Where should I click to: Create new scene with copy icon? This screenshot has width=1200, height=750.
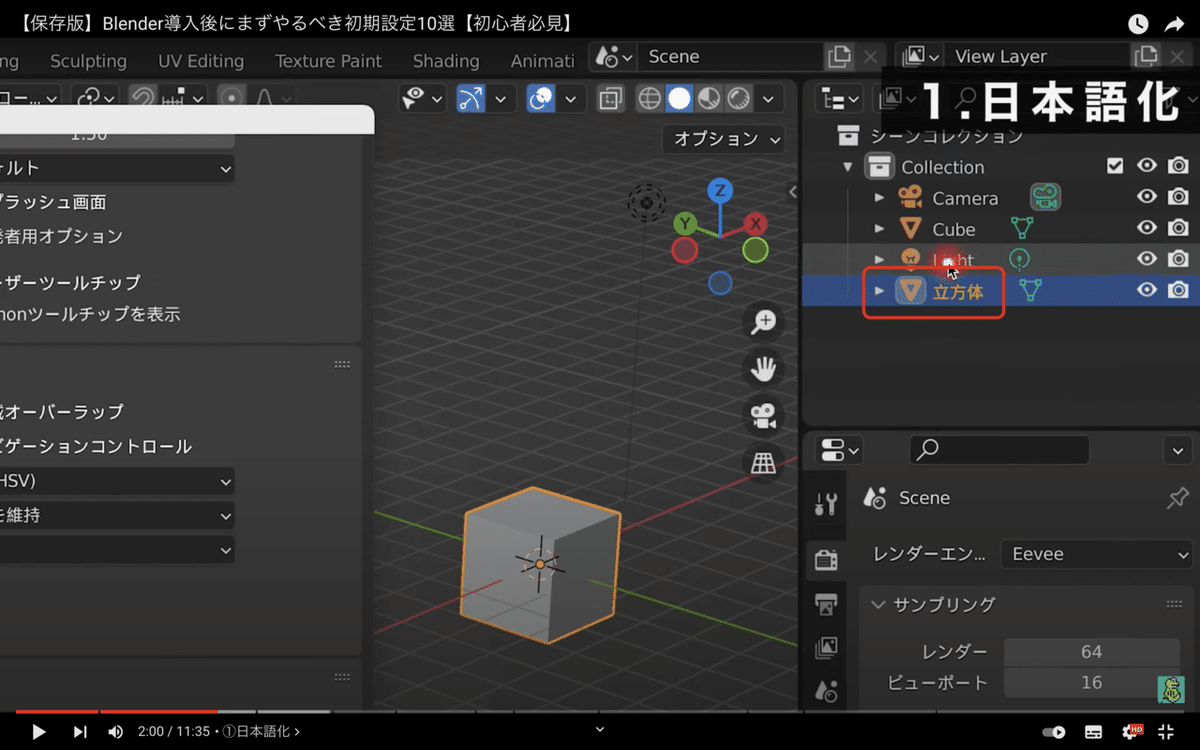coord(839,57)
